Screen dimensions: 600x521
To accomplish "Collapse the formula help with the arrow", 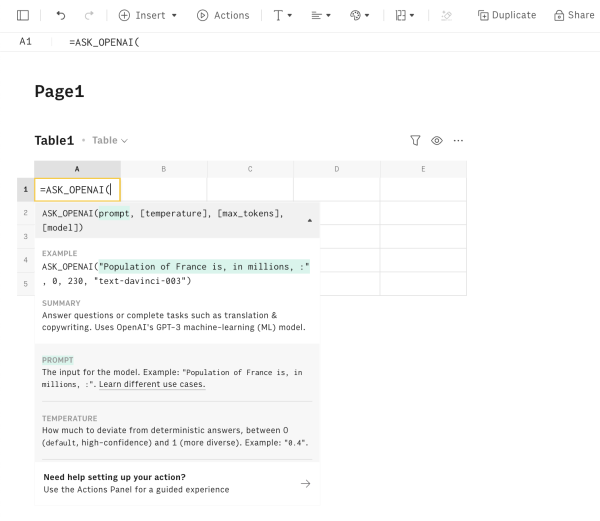I will tap(310, 221).
